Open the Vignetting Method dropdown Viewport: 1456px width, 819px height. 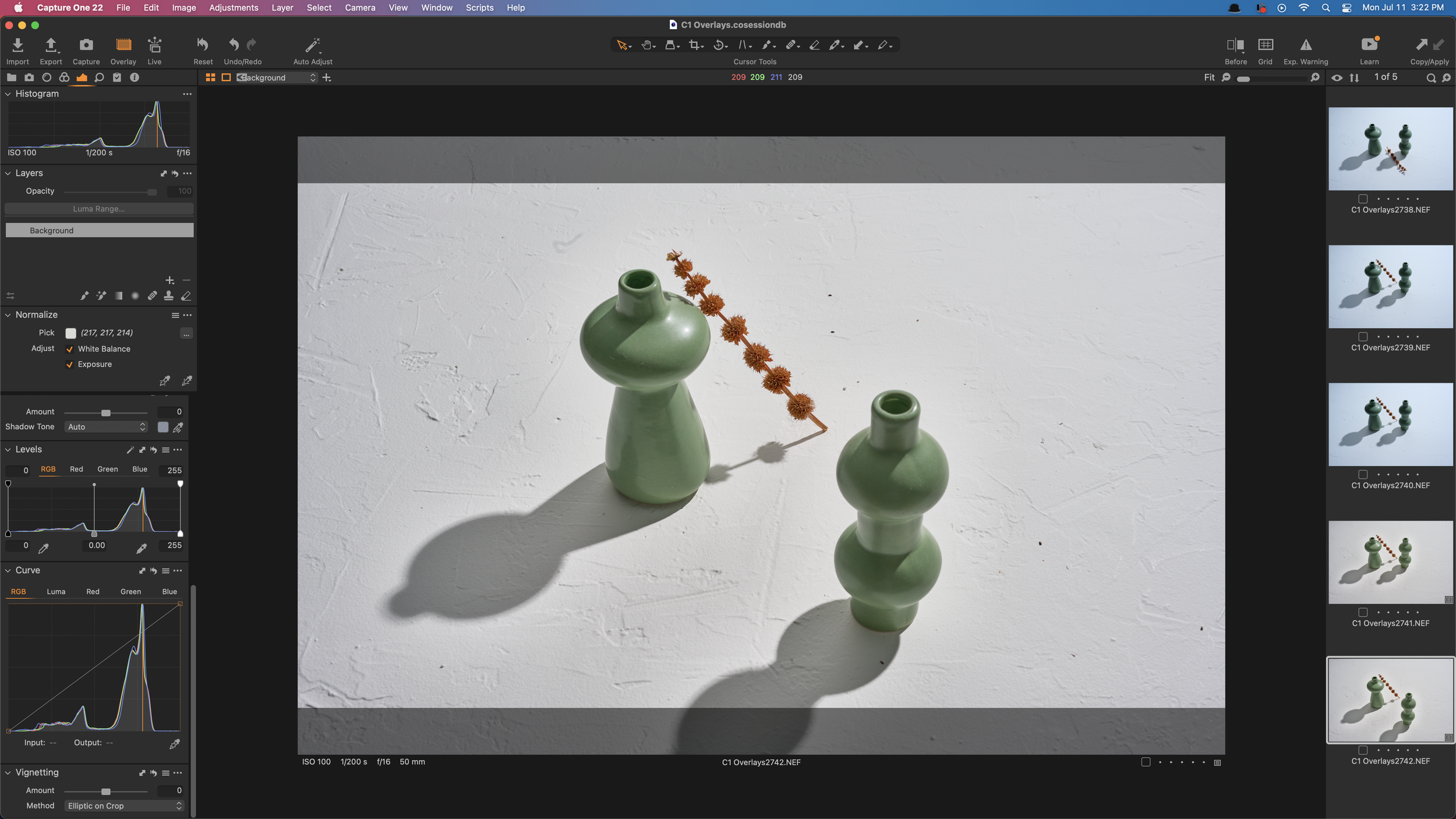(124, 806)
